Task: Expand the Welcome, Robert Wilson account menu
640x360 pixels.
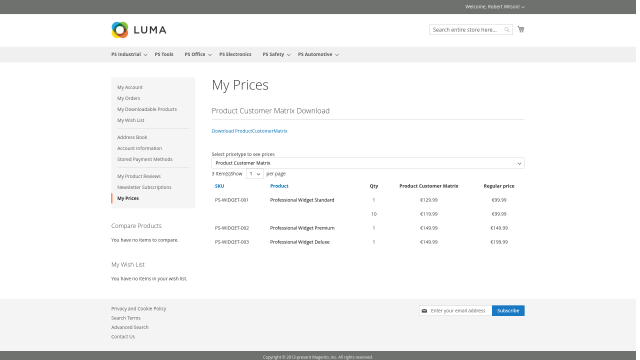Action: pos(495,7)
